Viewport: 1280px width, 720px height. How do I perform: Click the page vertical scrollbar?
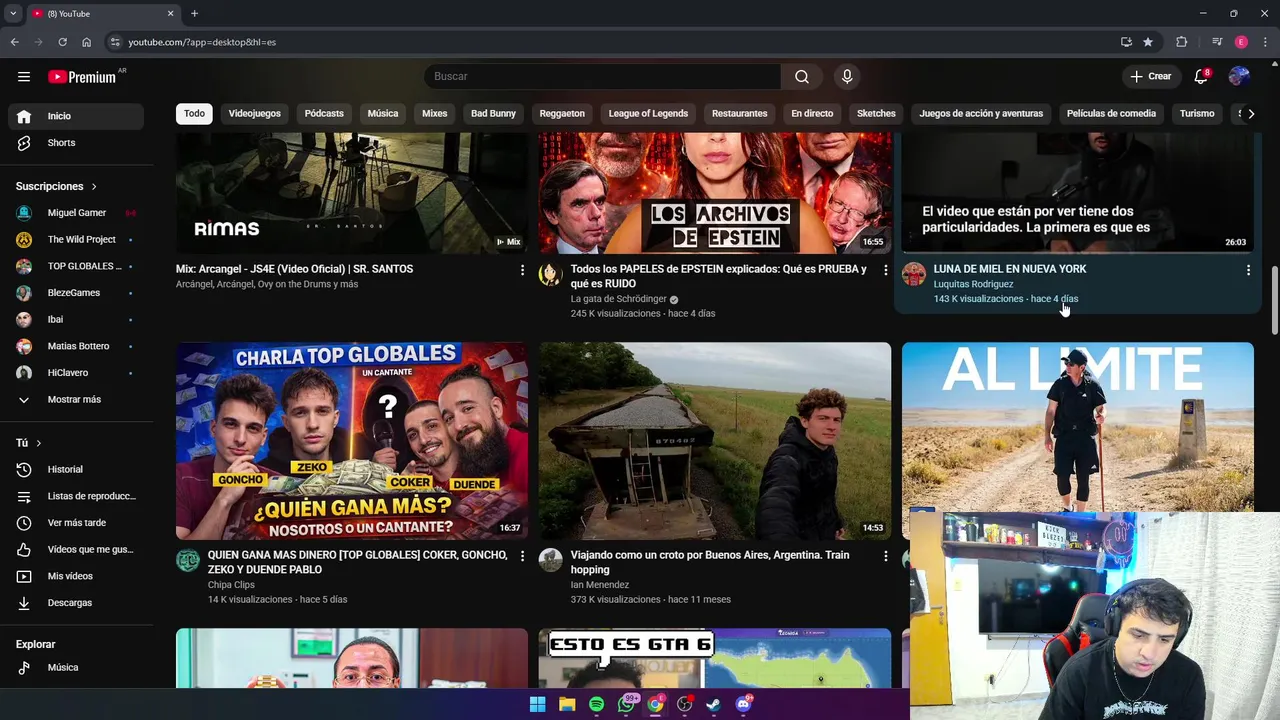[x=1274, y=301]
